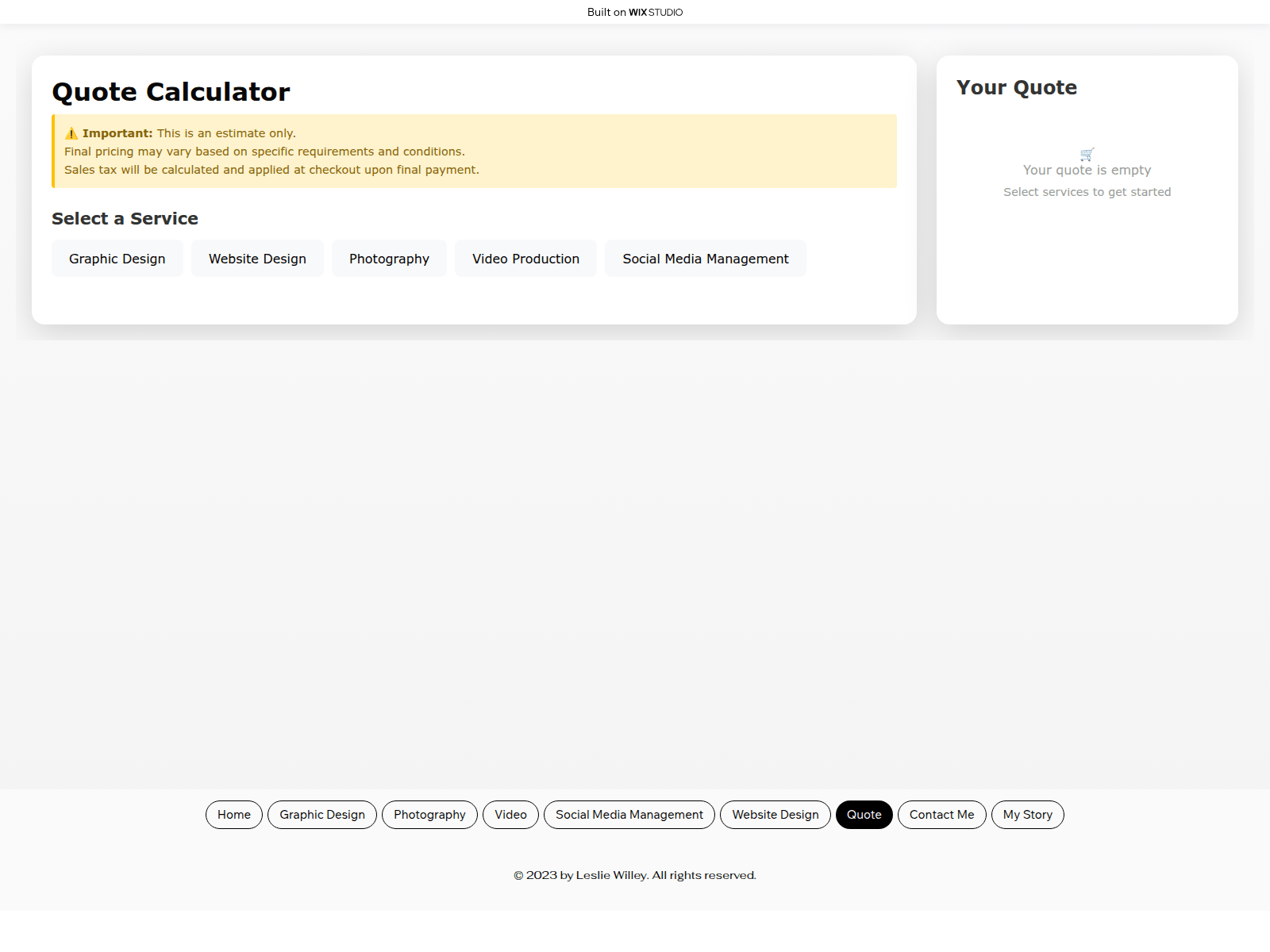Select the Photography service button

coord(389,259)
